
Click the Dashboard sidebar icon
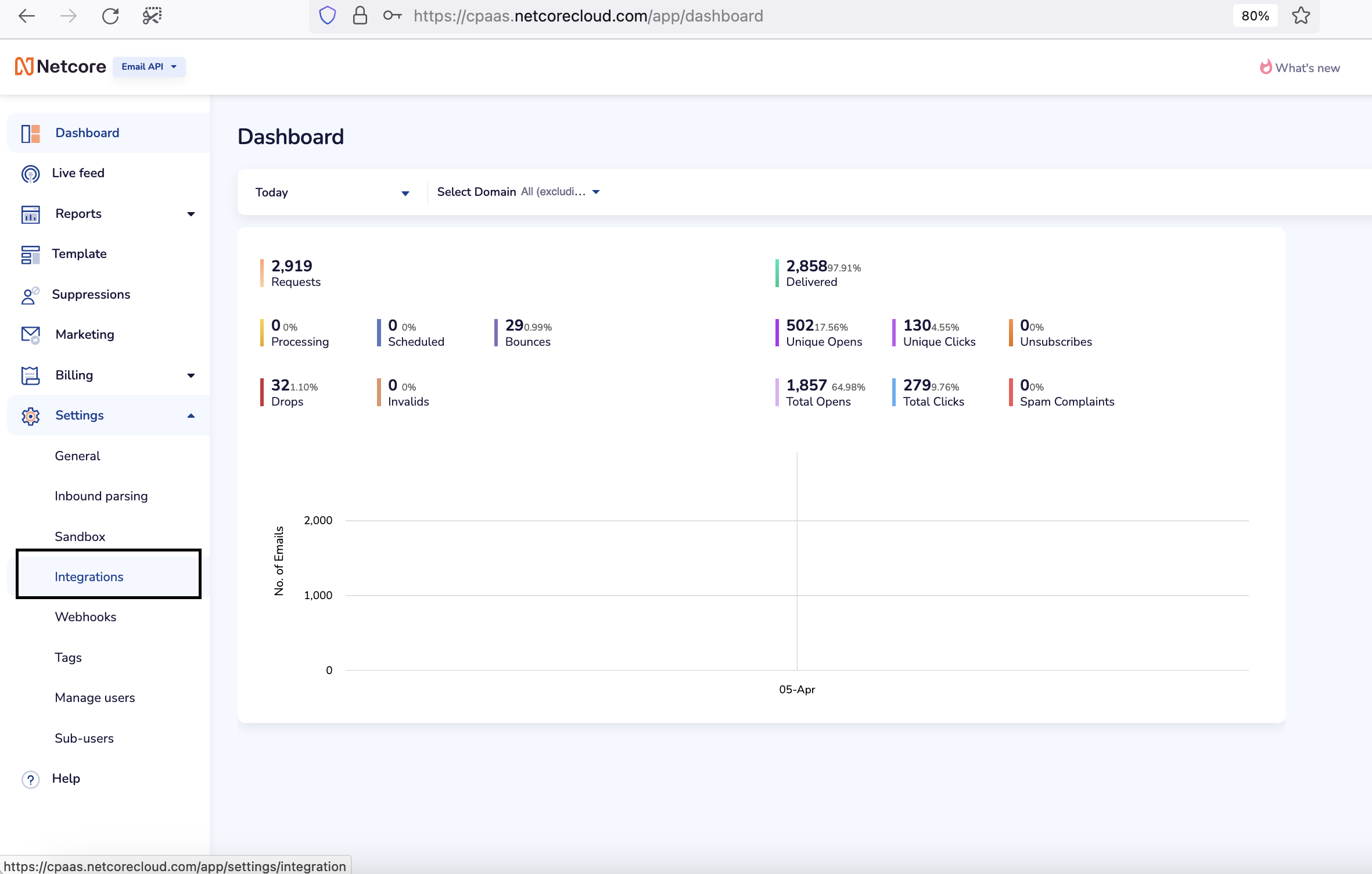30,133
